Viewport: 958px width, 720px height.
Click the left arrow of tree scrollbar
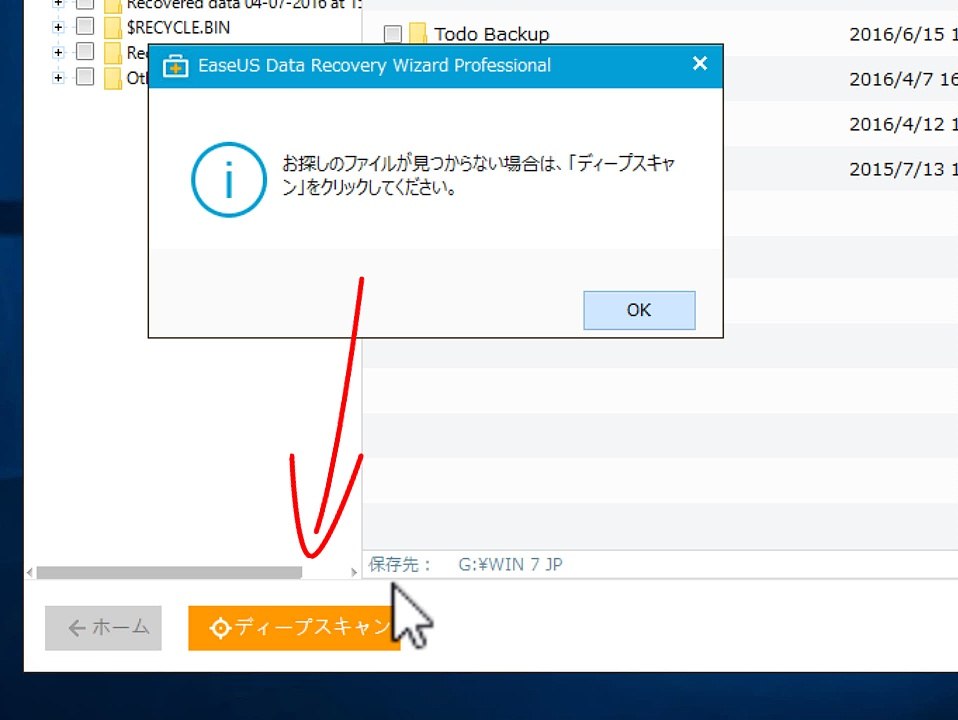pyautogui.click(x=29, y=572)
